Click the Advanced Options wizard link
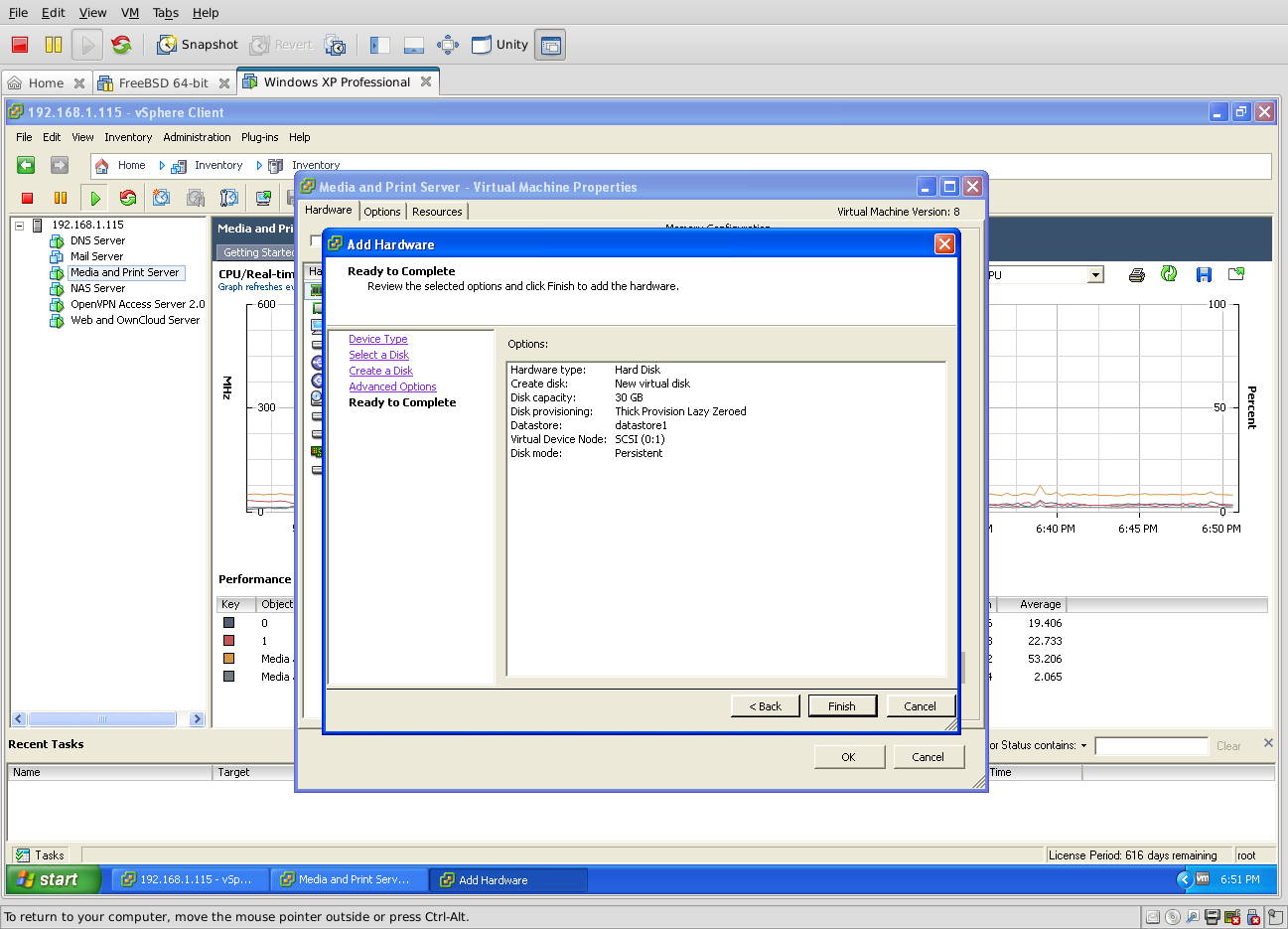Viewport: 1288px width, 929px height. click(392, 387)
